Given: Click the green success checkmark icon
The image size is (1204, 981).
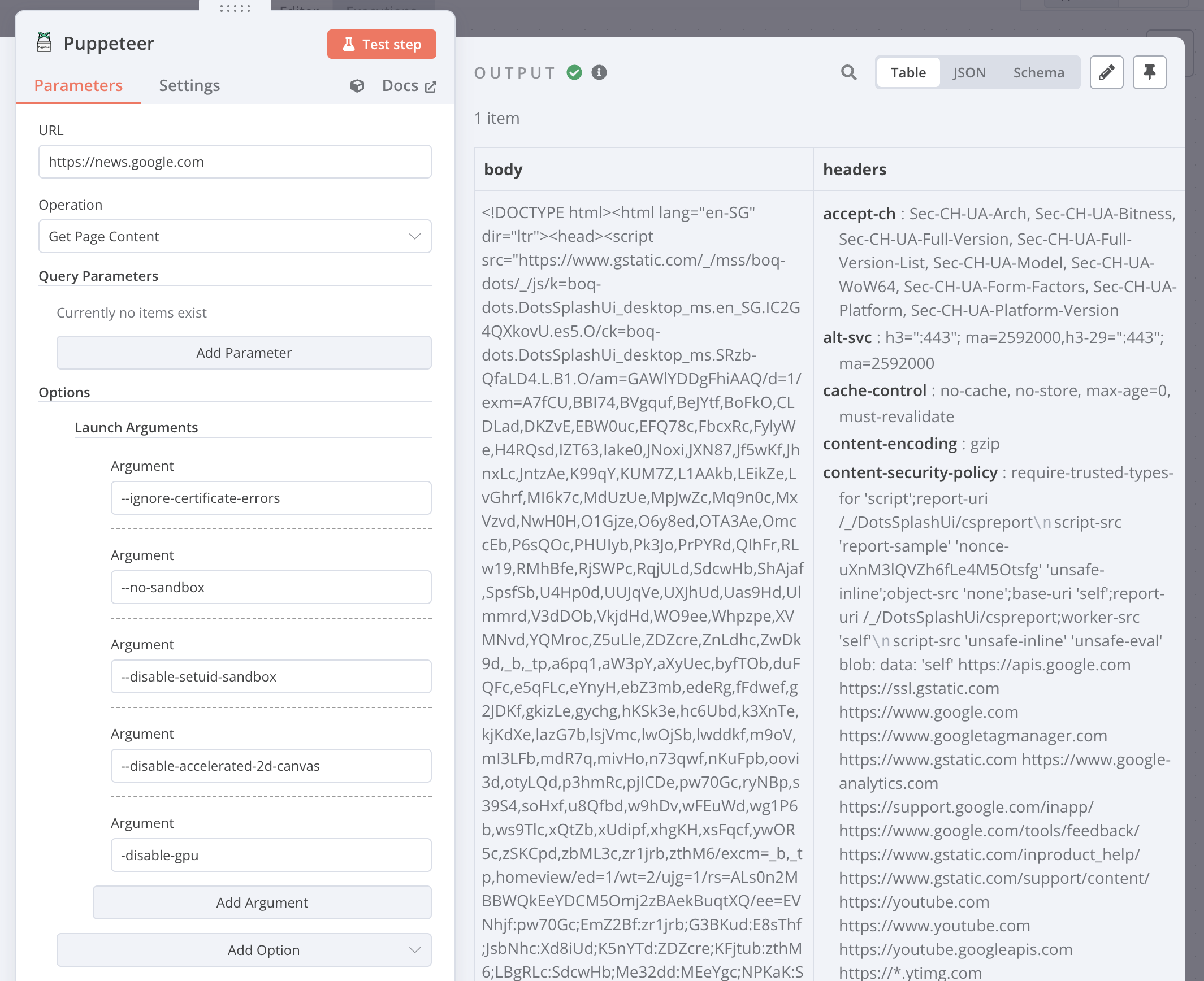Looking at the screenshot, I should 574,72.
